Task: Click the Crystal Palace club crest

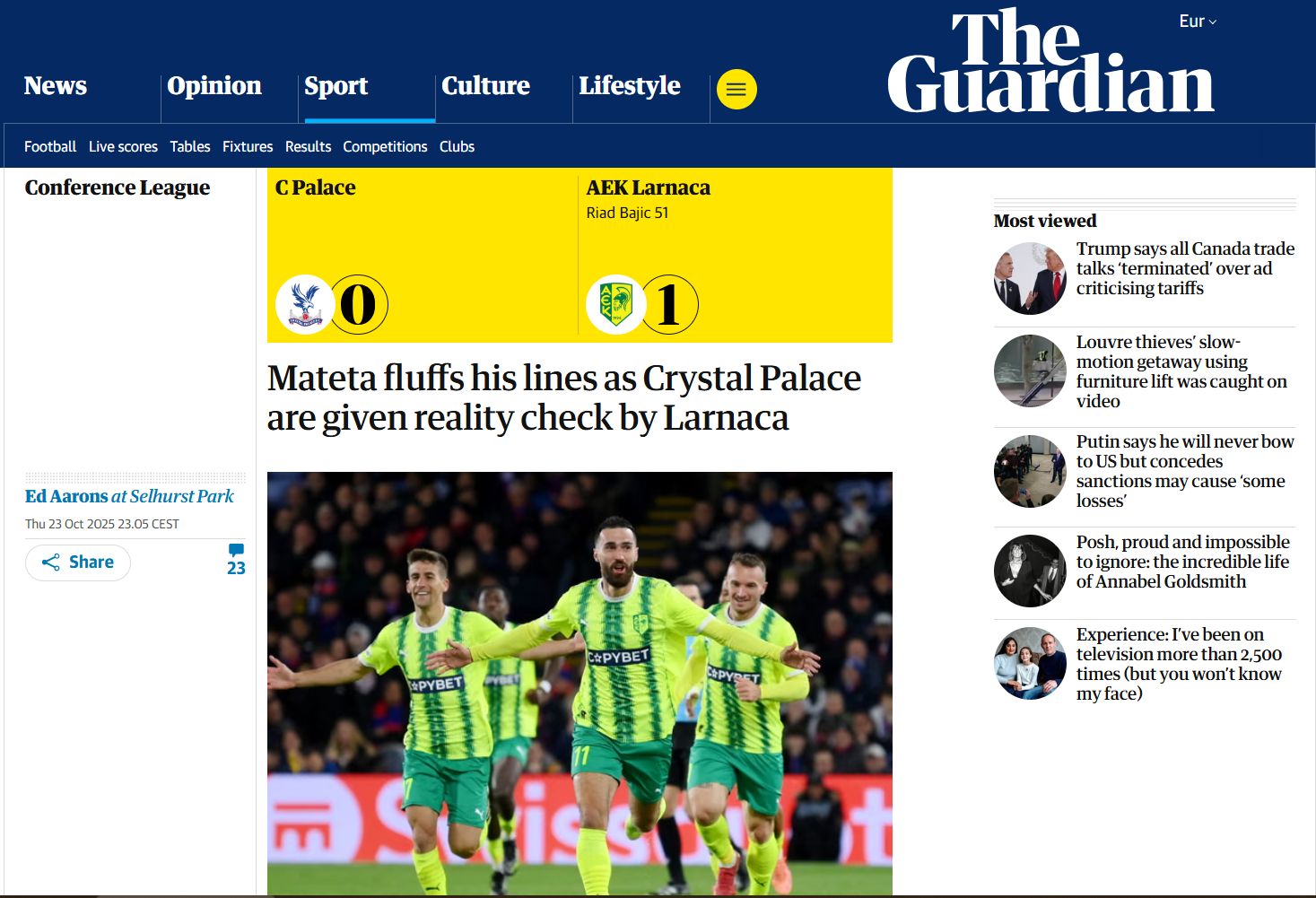Action: pos(306,304)
